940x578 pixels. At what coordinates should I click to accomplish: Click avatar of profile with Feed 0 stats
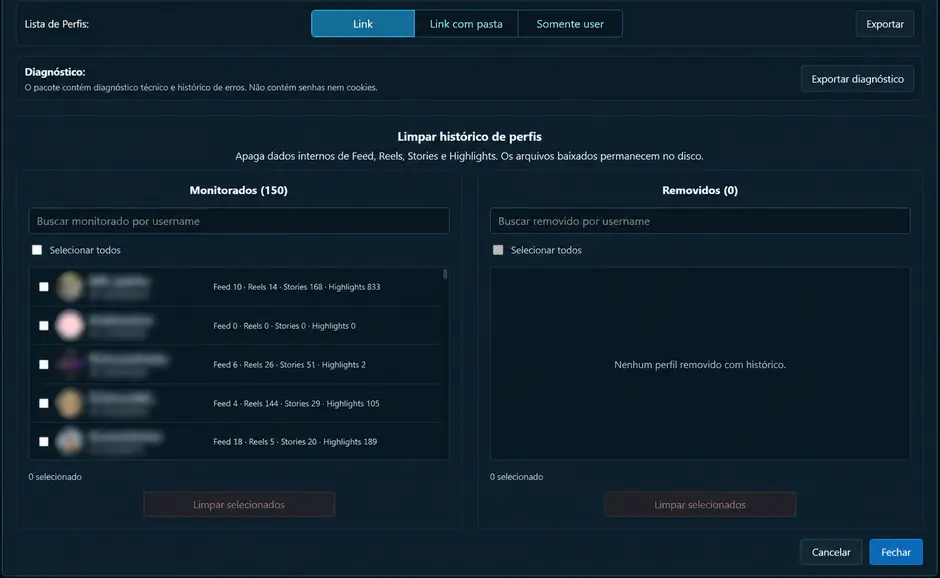click(x=70, y=326)
